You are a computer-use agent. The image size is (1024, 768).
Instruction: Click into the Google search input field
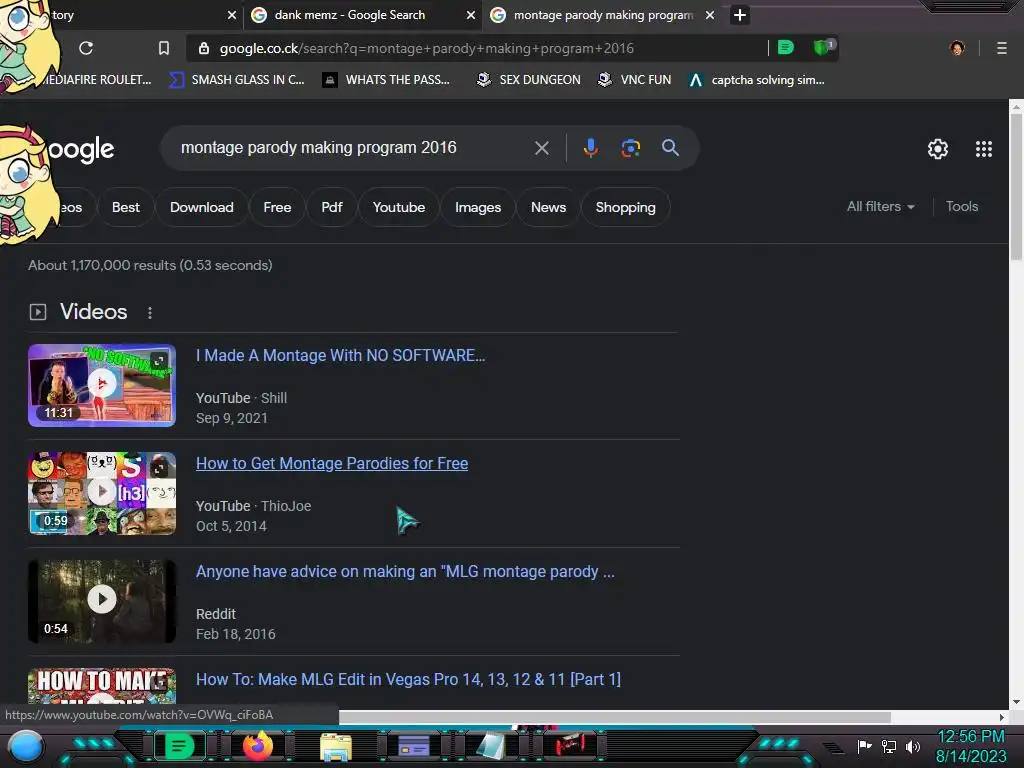pos(353,148)
